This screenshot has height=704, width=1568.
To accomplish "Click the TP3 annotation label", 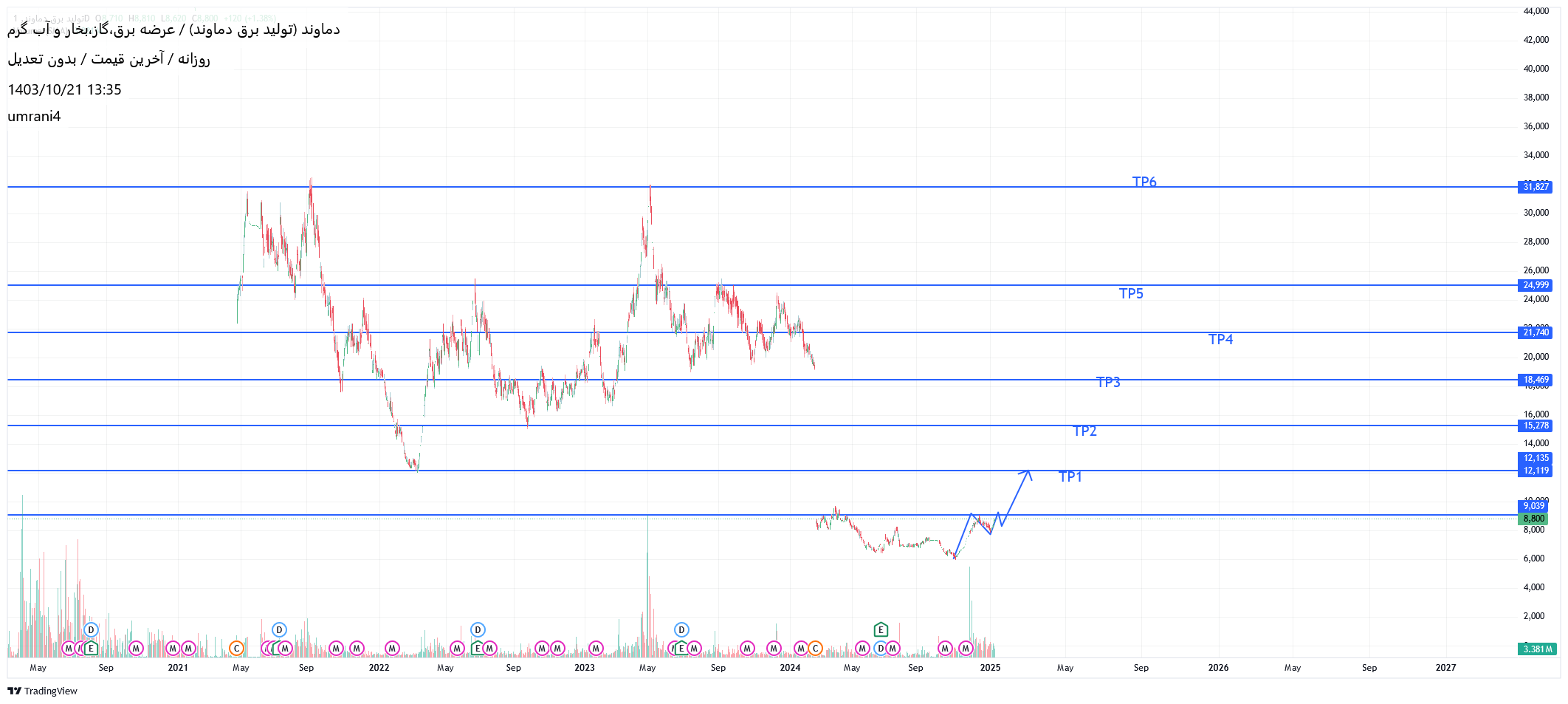I will point(1107,382).
